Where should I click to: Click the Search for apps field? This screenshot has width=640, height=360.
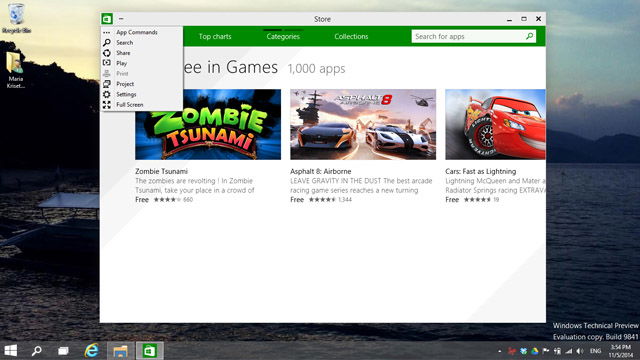(x=473, y=36)
